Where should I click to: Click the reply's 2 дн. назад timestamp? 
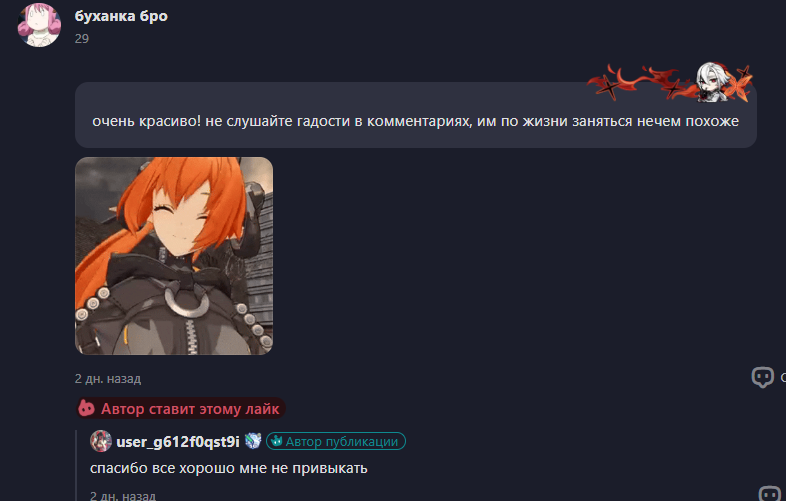click(x=123, y=496)
